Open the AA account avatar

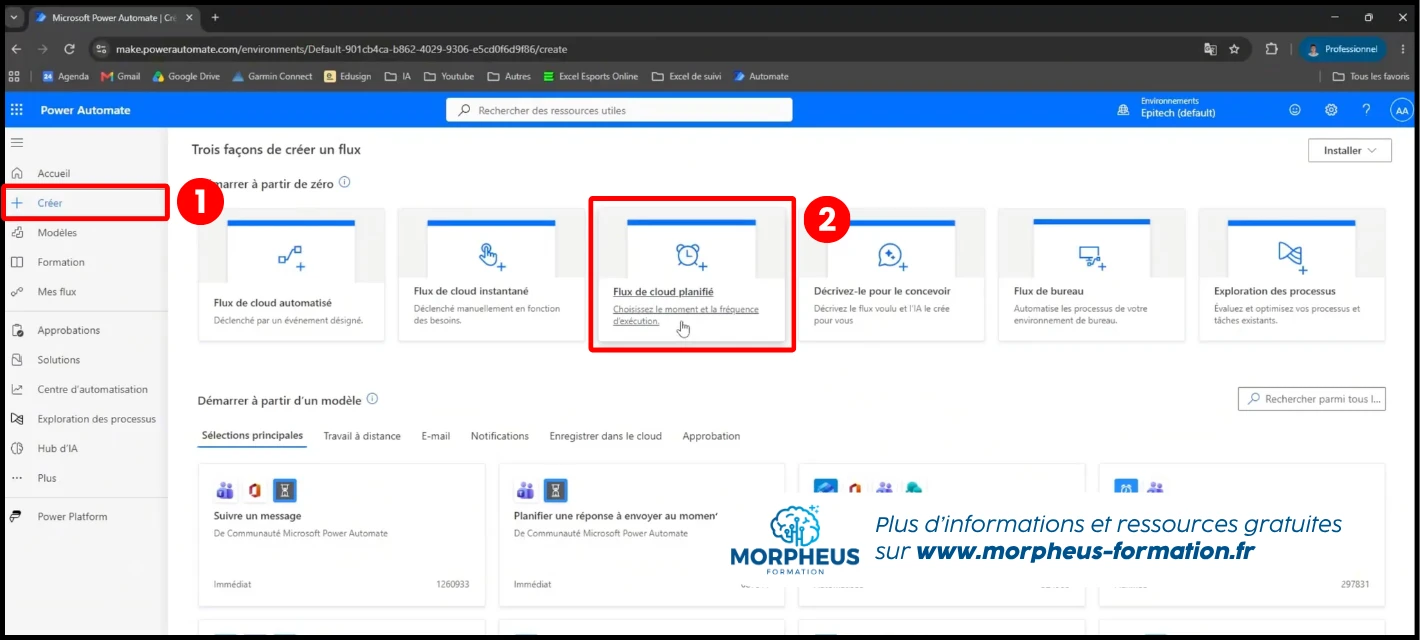pos(1401,110)
